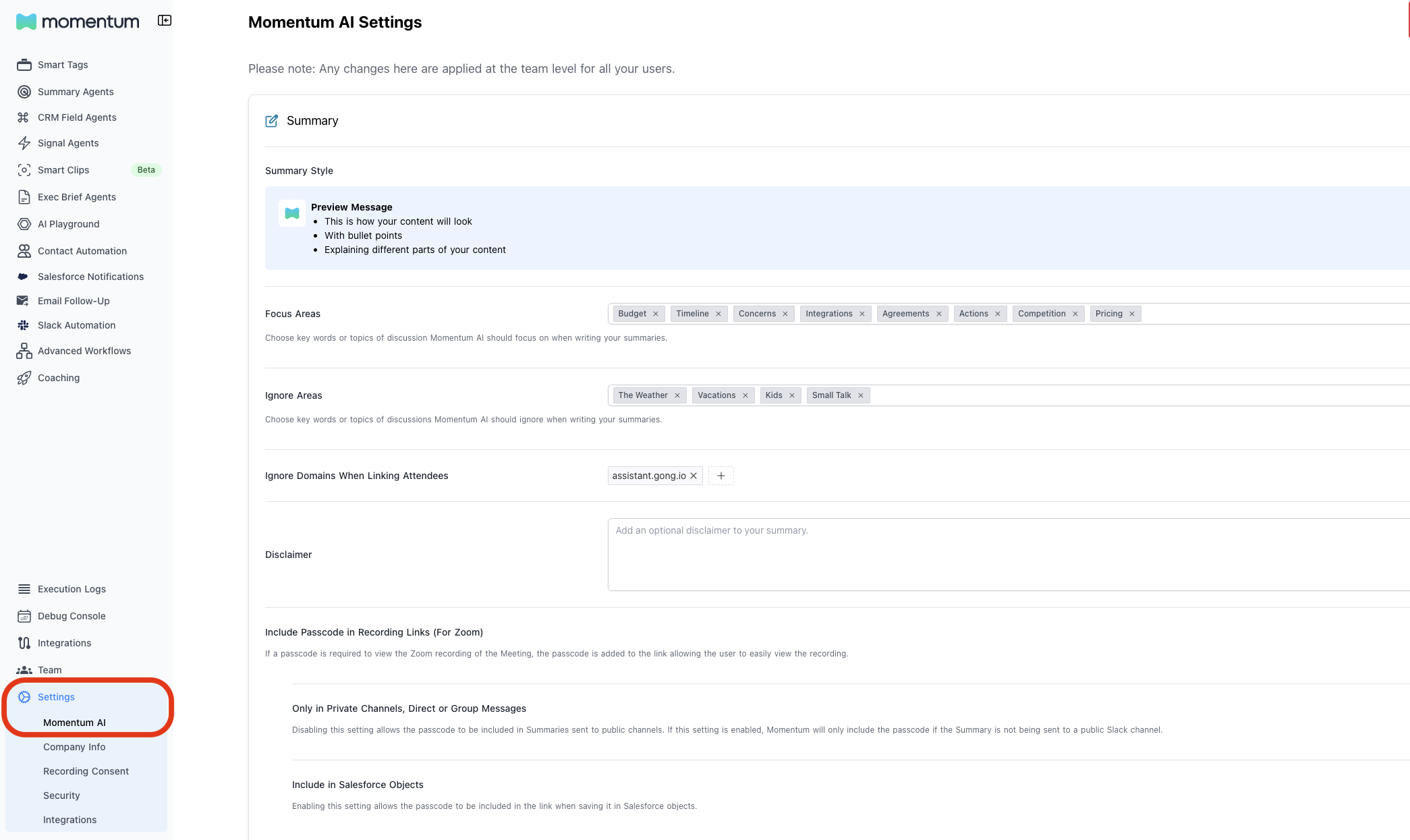The image size is (1410, 840).
Task: Go to Recording Consent settings
Action: tap(86, 771)
